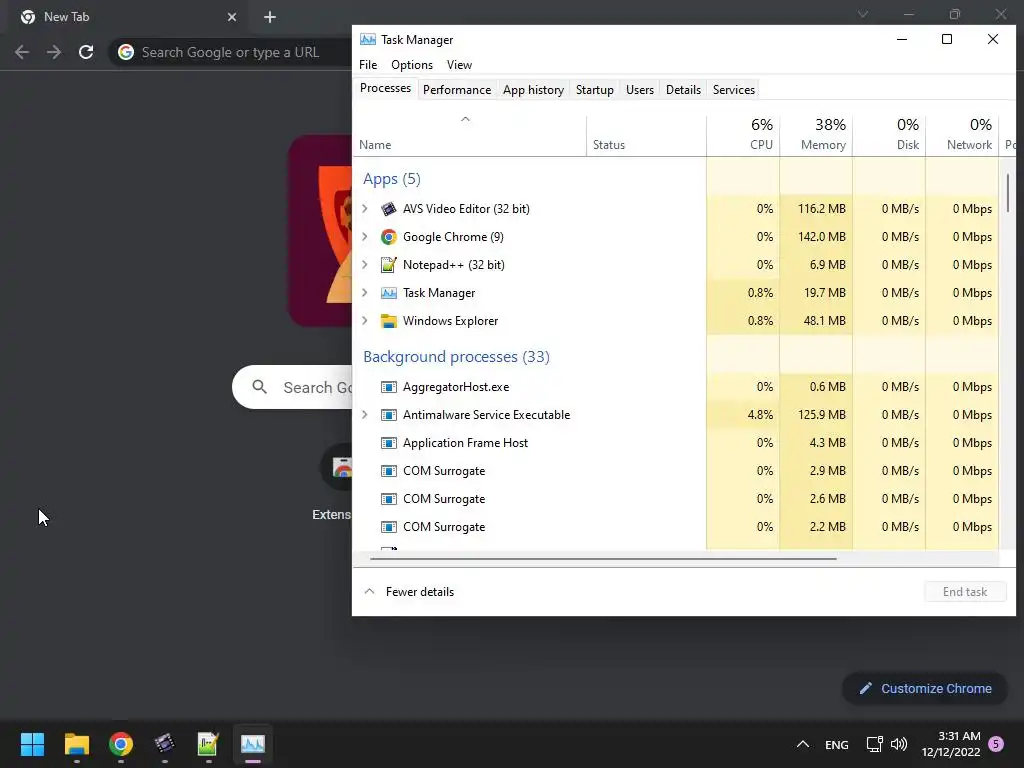1024x768 pixels.
Task: Click the AVS Video Editor process icon
Action: tap(389, 209)
